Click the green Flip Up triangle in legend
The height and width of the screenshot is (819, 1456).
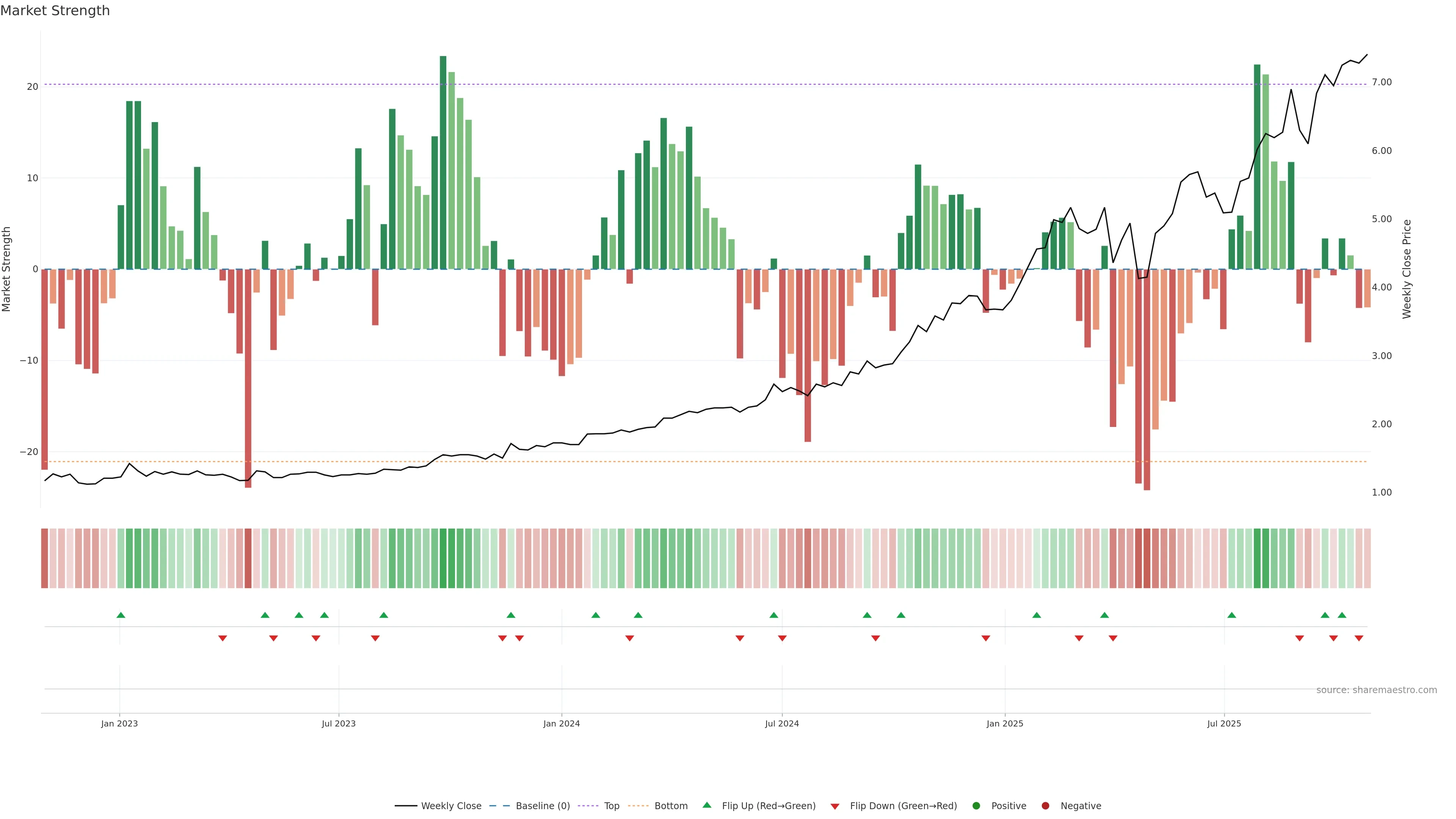706,805
